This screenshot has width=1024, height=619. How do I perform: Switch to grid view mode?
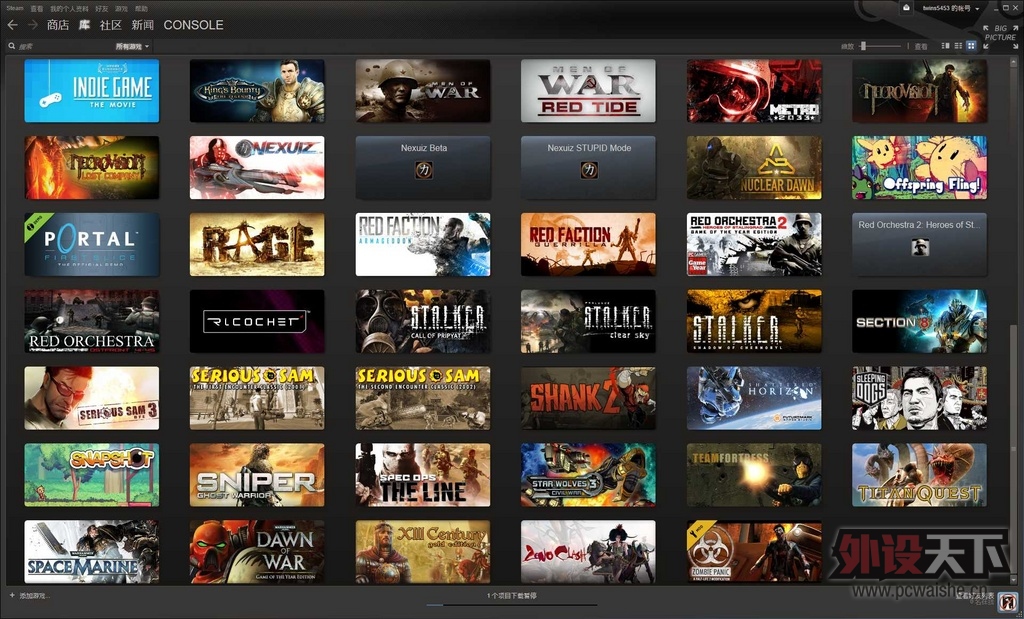(971, 46)
